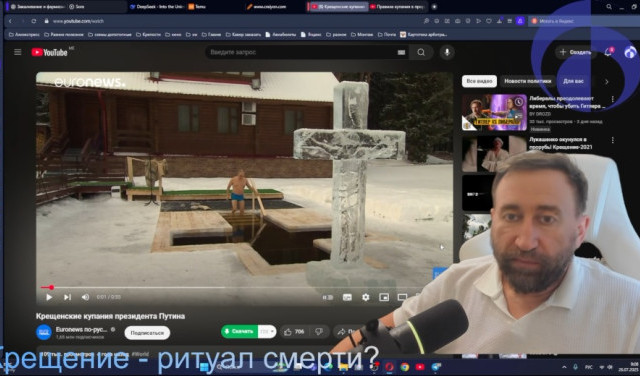The width and height of the screenshot is (640, 376).
Task: Mute the video player volume
Action: [x=85, y=297]
